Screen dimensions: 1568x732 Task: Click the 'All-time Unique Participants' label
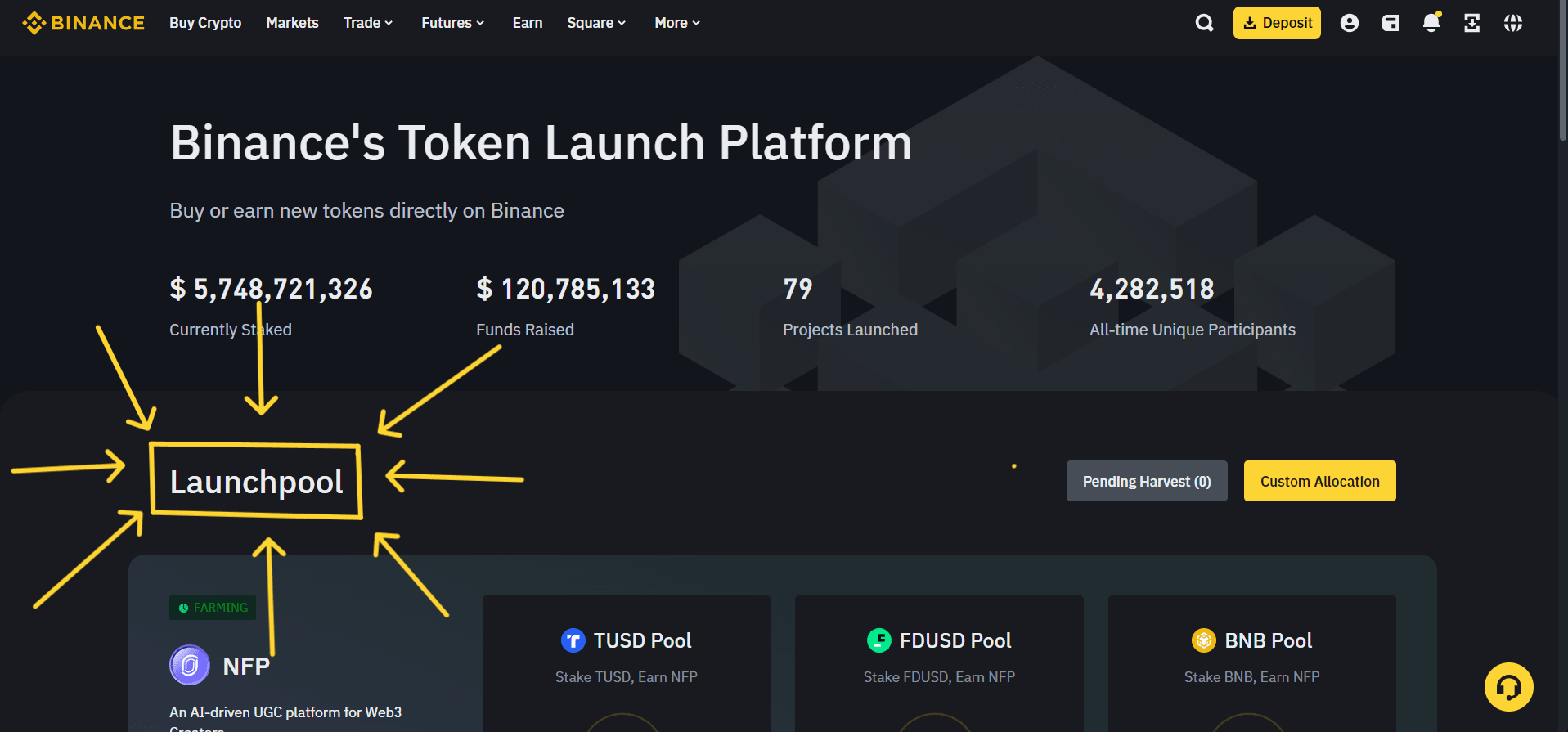(x=1193, y=330)
